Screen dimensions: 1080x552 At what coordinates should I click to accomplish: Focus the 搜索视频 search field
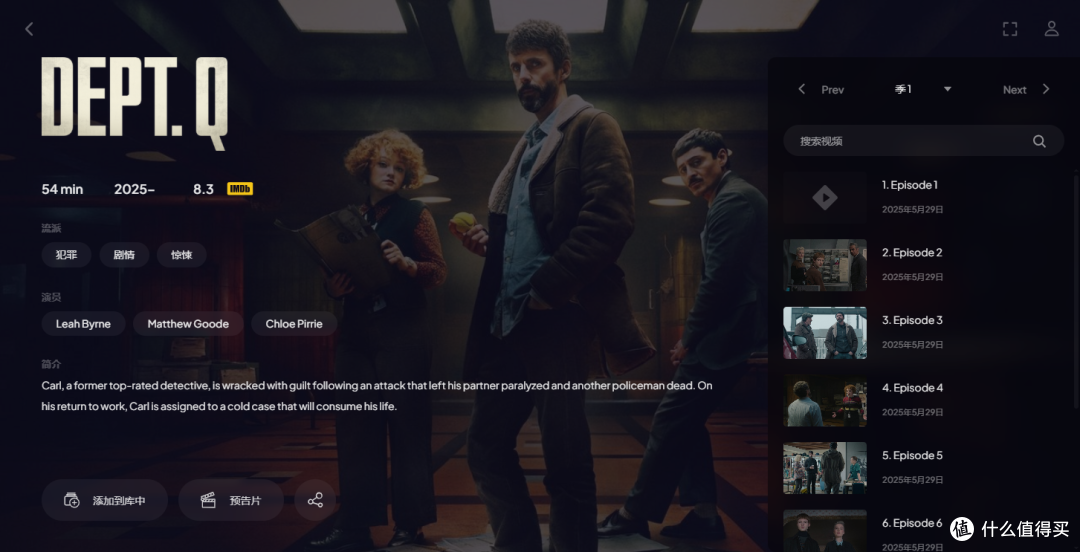[x=923, y=141]
